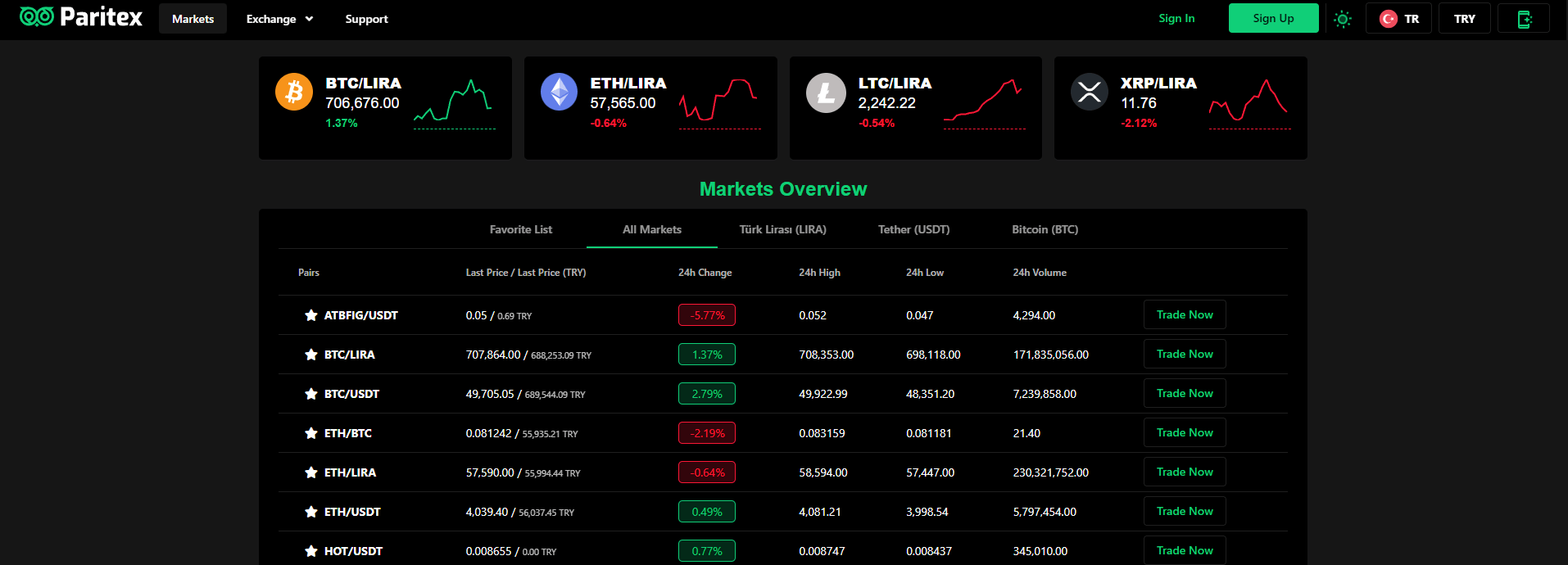Open the TR language selector

(1398, 19)
